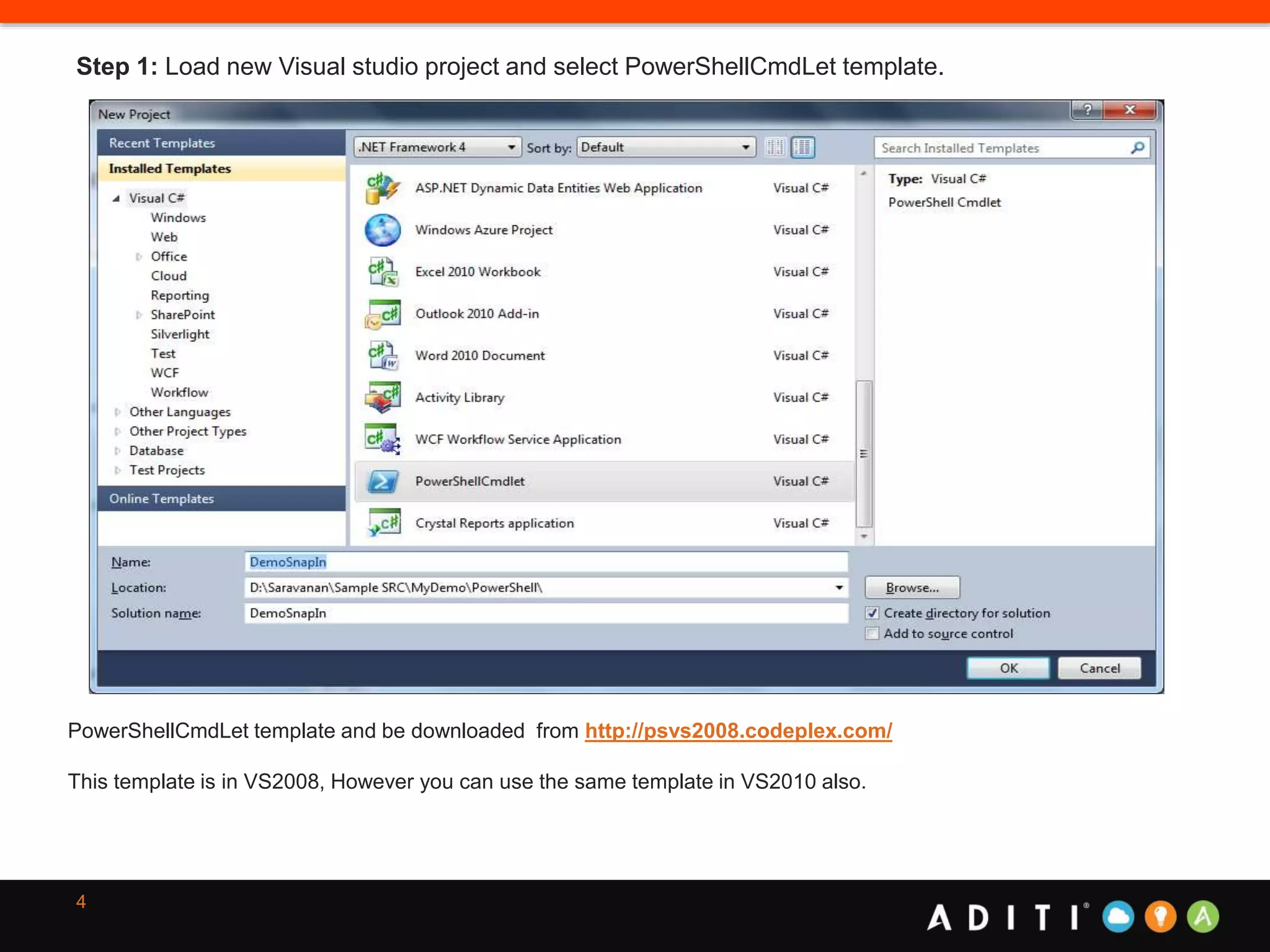Image resolution: width=1270 pixels, height=952 pixels.
Task: Select the WCF Workflow Service Application name
Action: (518, 439)
